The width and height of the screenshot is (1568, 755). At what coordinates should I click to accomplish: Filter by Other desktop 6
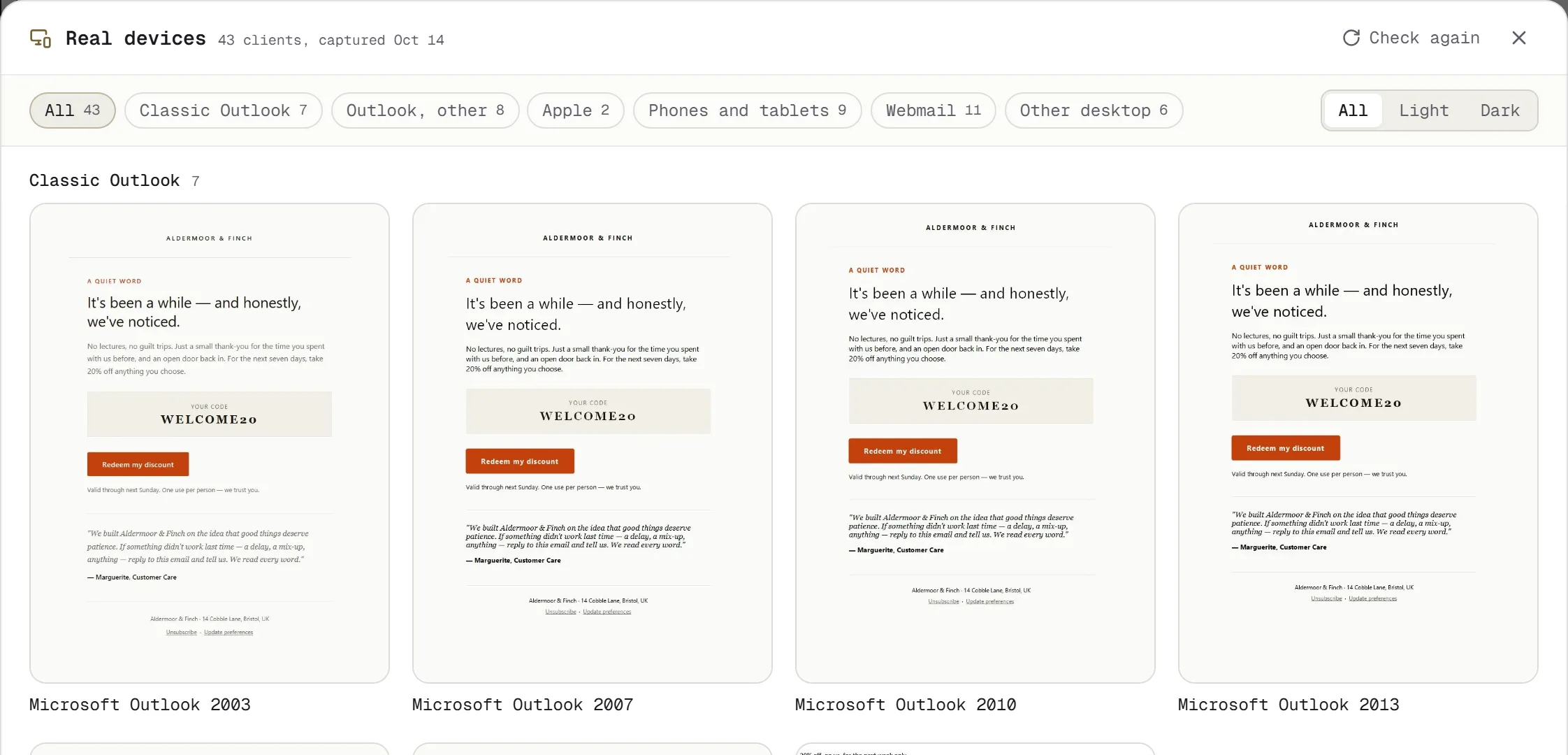coord(1094,110)
